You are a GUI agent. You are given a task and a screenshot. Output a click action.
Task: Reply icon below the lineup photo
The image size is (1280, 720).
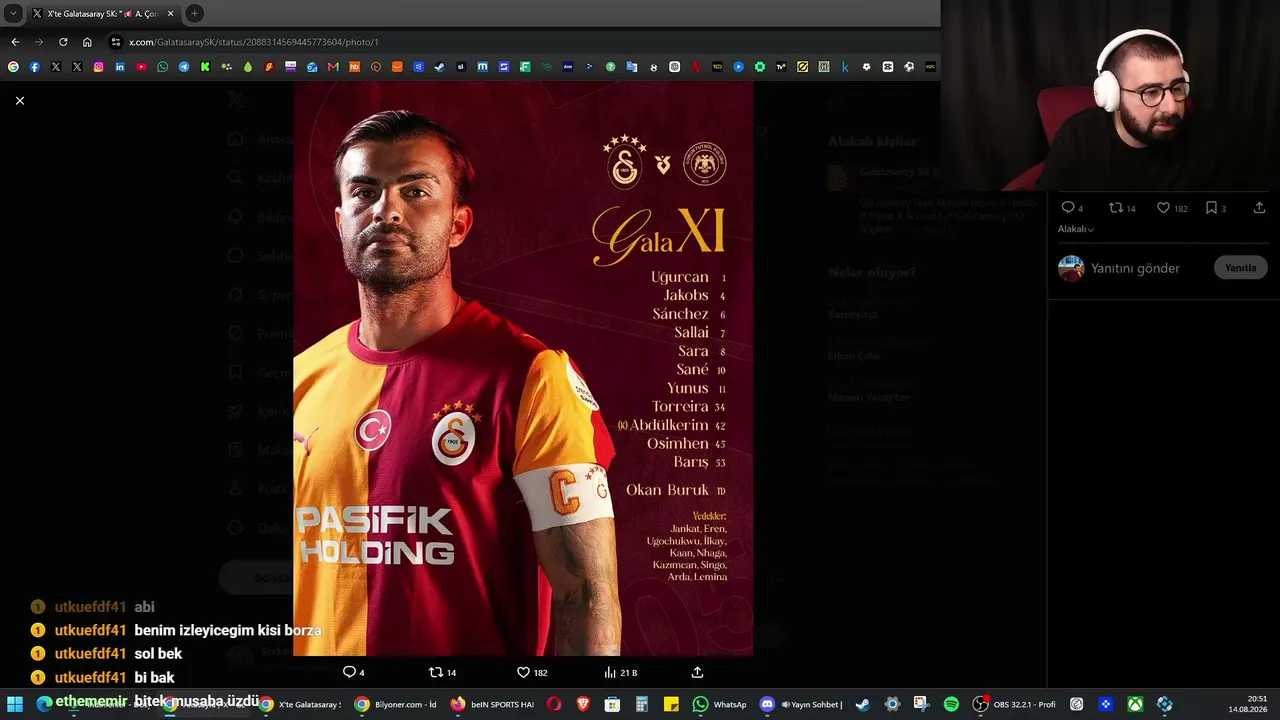point(354,672)
